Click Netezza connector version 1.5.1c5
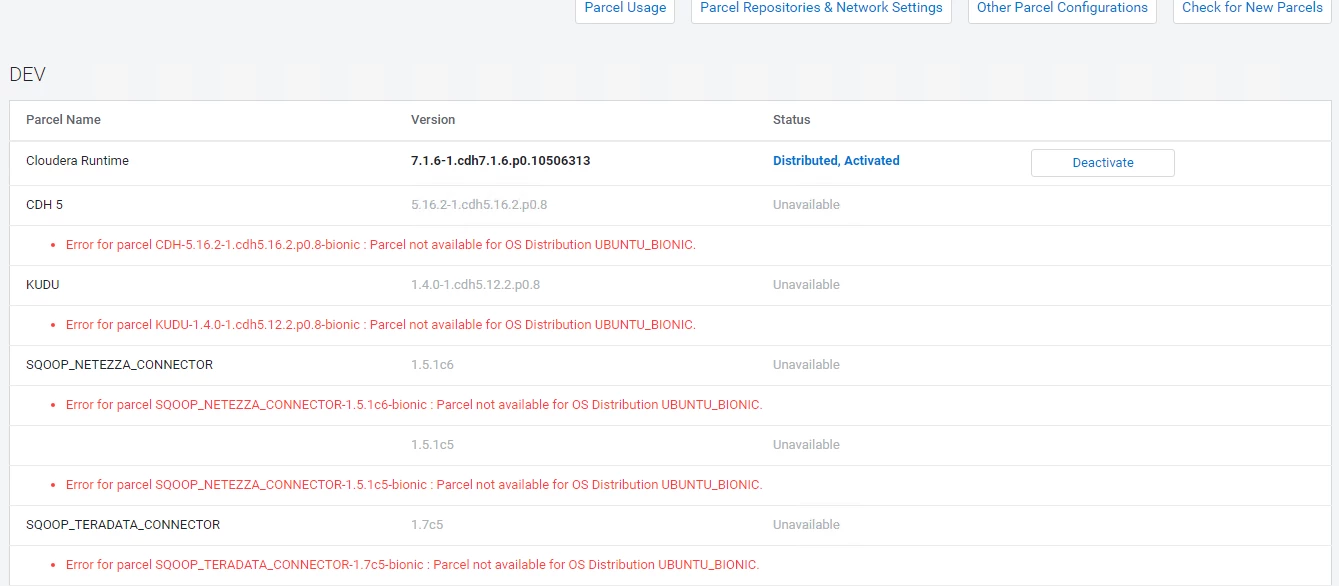 click(x=432, y=445)
